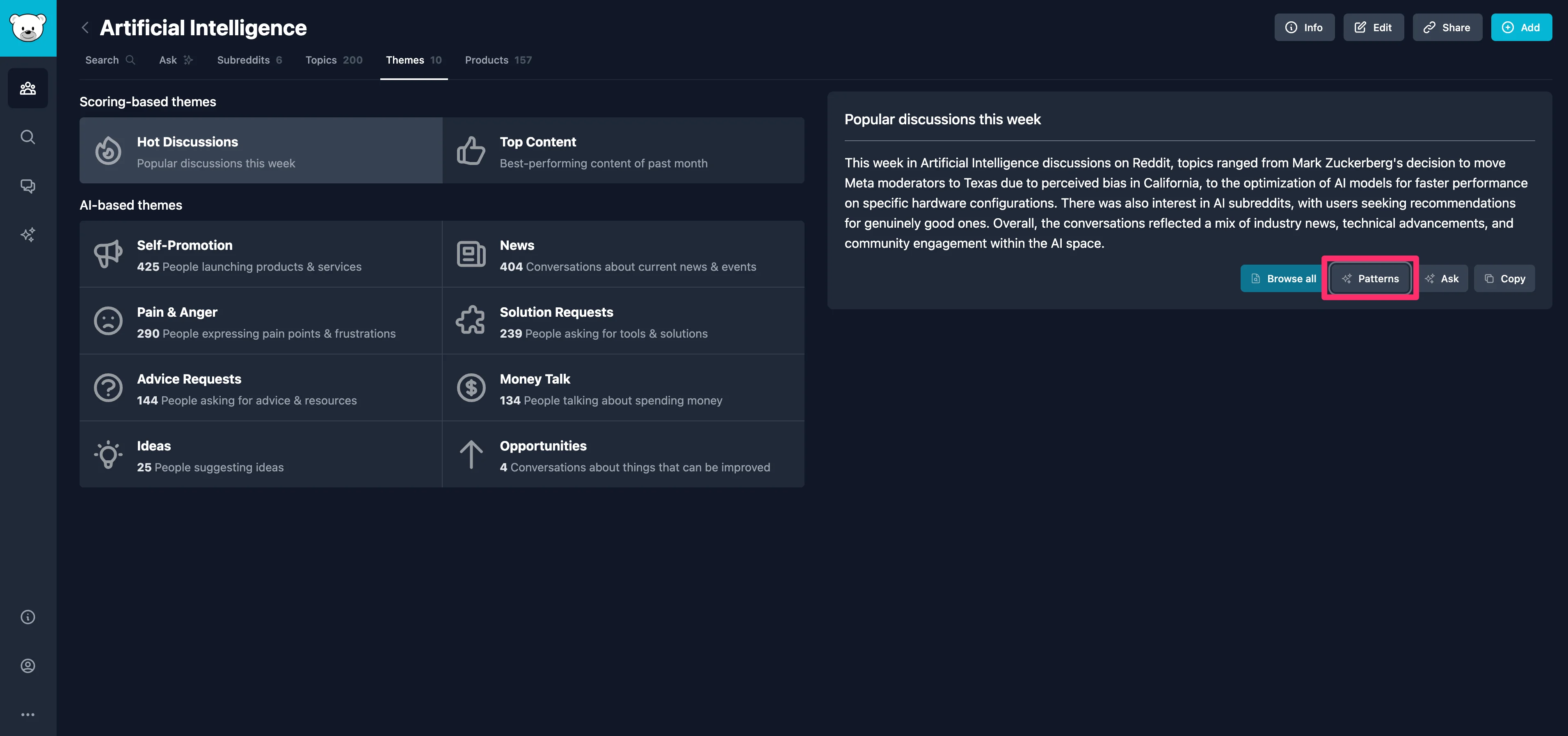The image size is (1568, 736).
Task: Click the bear logo home icon
Action: (x=28, y=28)
